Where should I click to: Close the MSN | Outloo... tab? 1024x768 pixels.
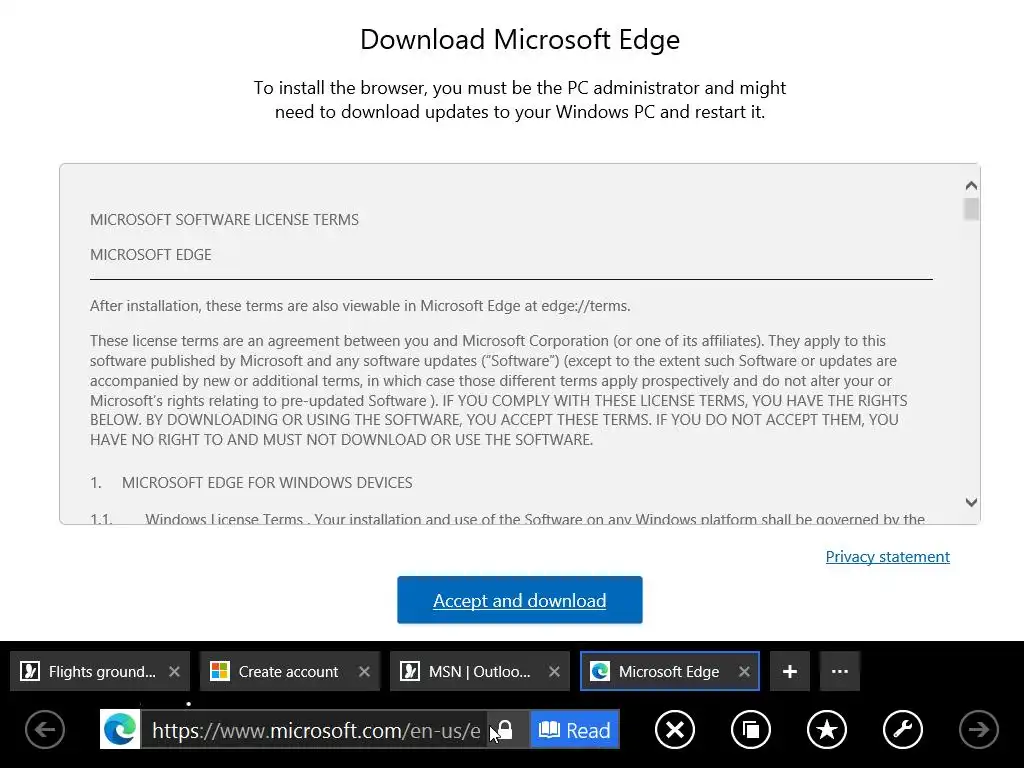554,671
